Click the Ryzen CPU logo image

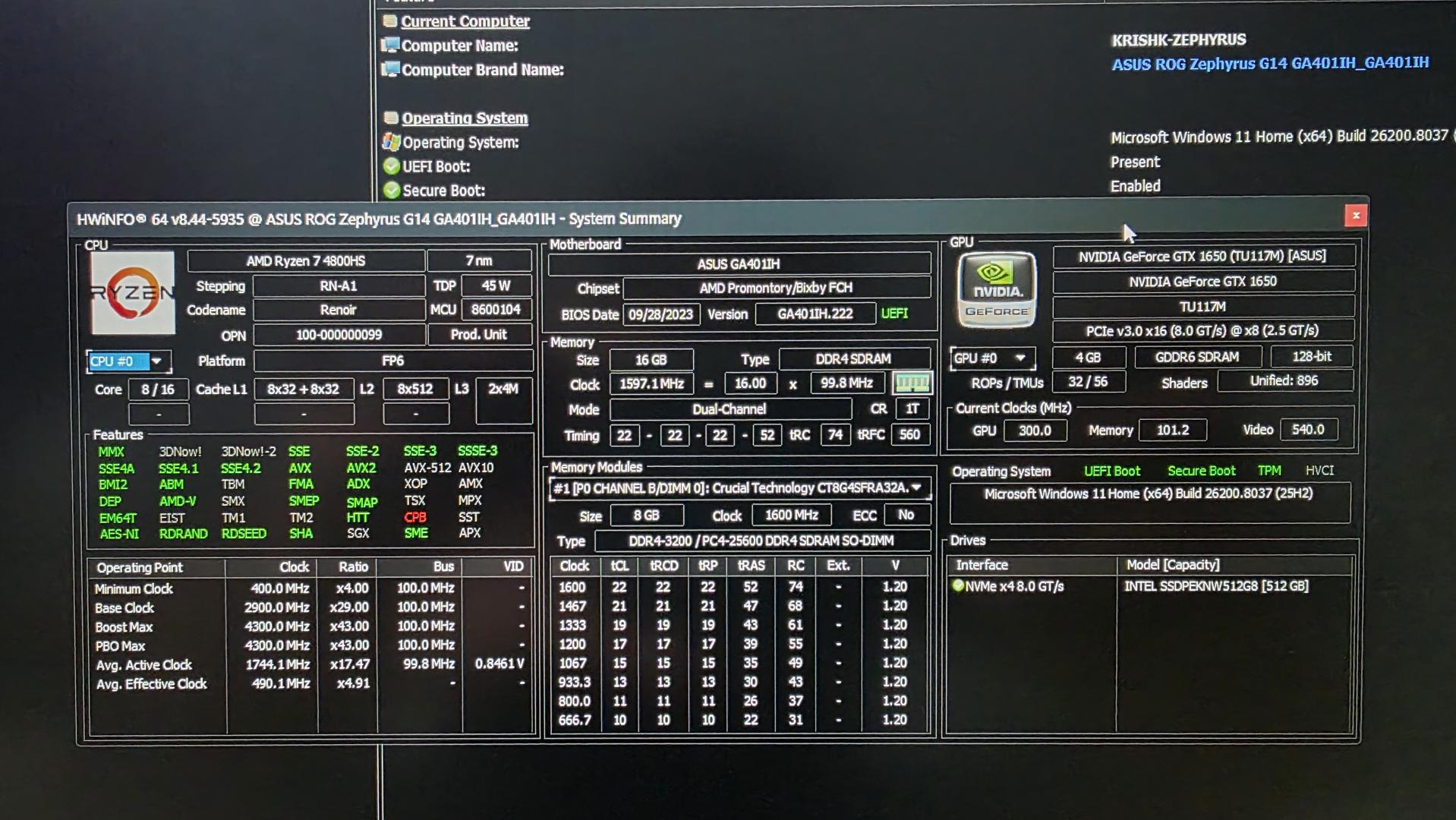point(132,293)
